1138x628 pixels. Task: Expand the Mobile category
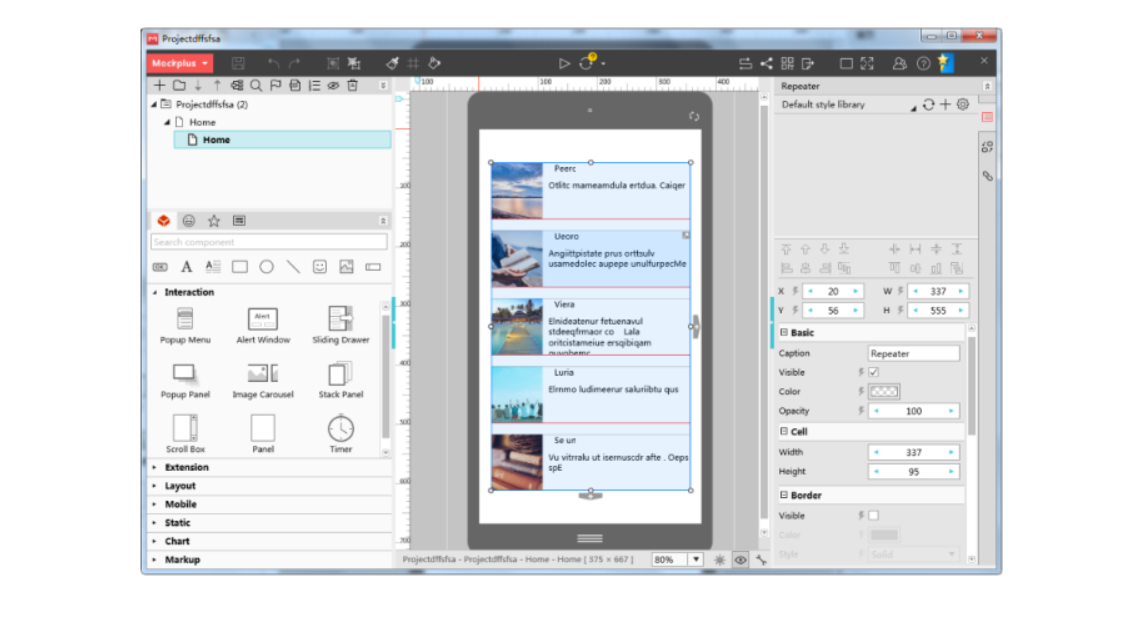click(x=155, y=505)
